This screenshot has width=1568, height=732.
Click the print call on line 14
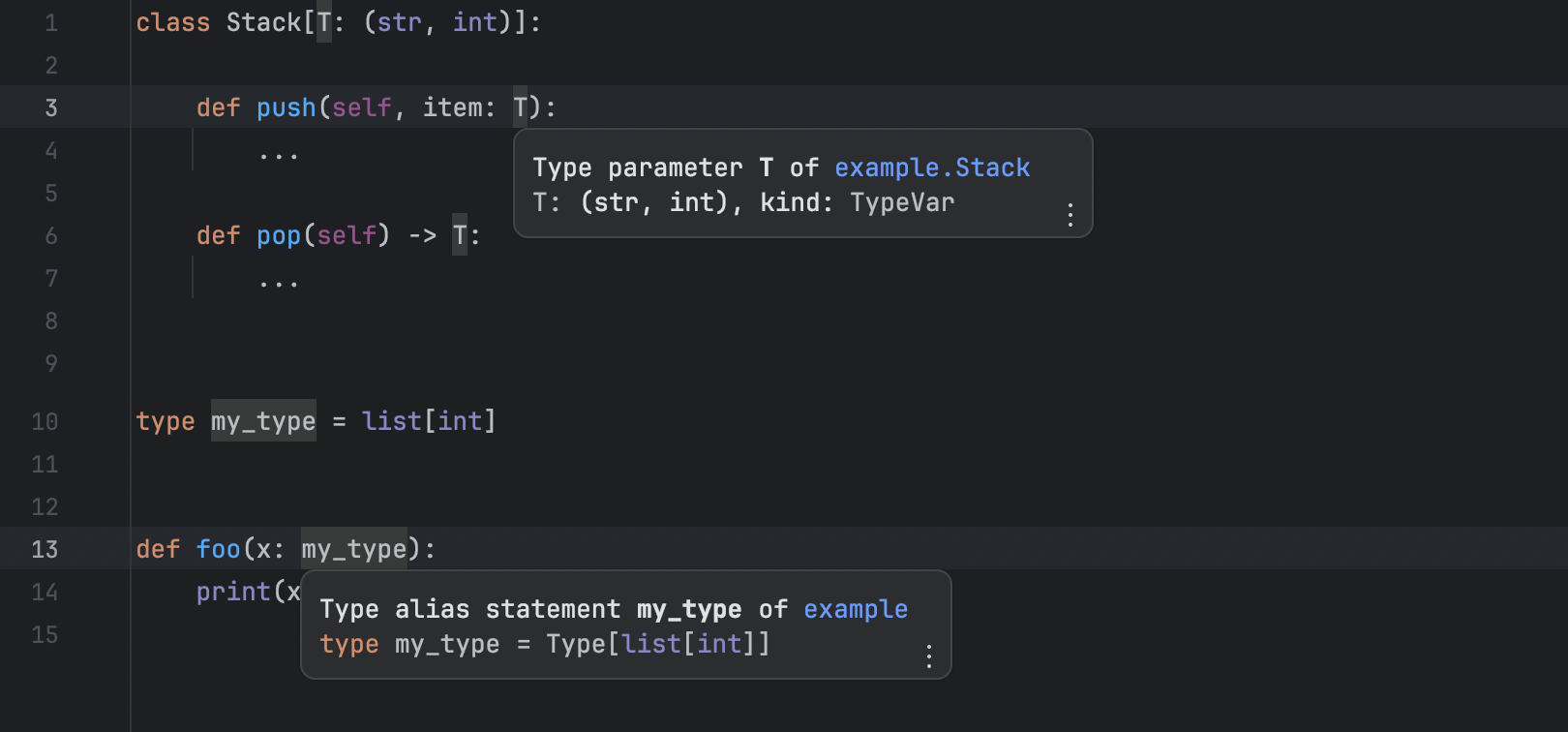pos(233,592)
